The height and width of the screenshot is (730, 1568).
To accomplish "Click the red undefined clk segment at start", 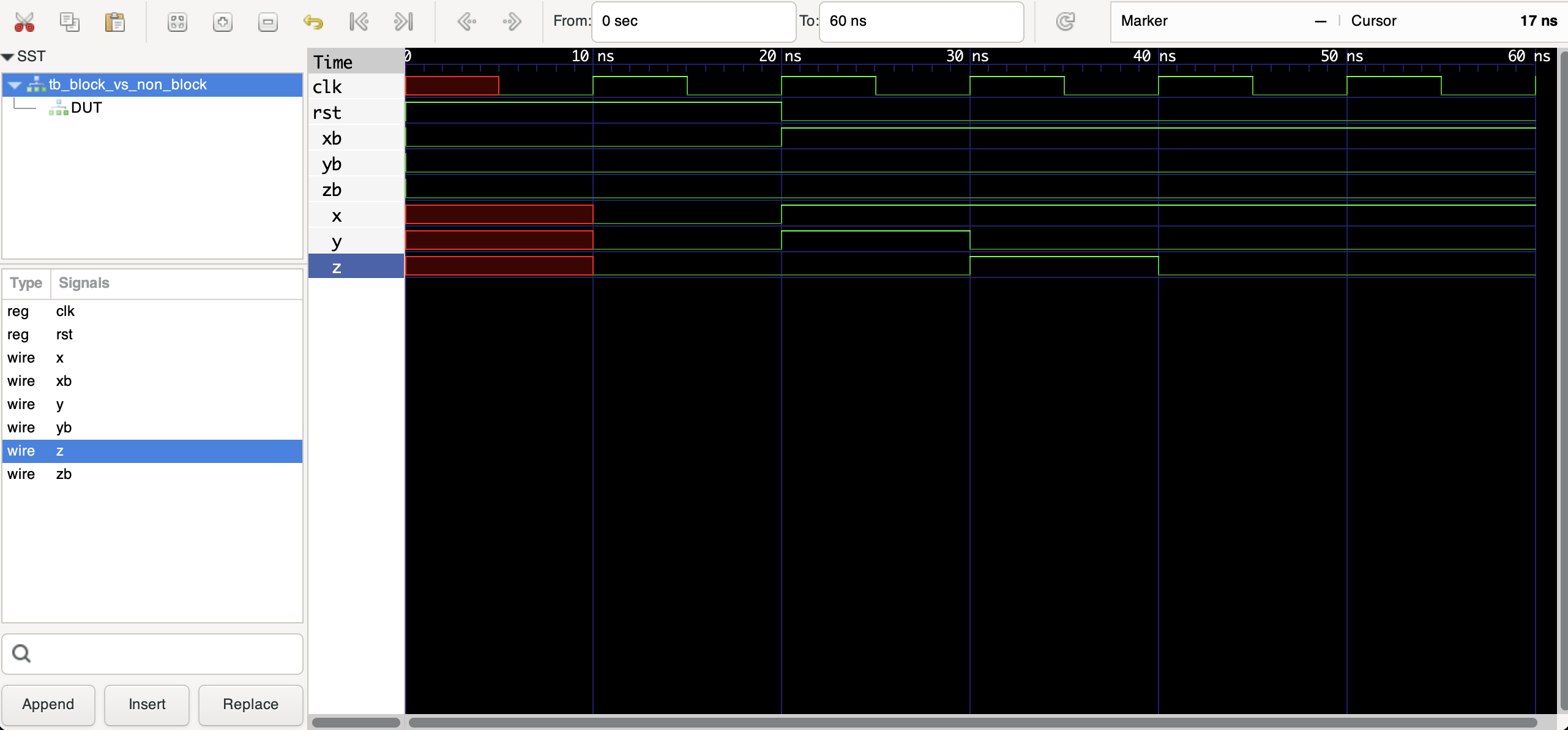I will pos(452,86).
